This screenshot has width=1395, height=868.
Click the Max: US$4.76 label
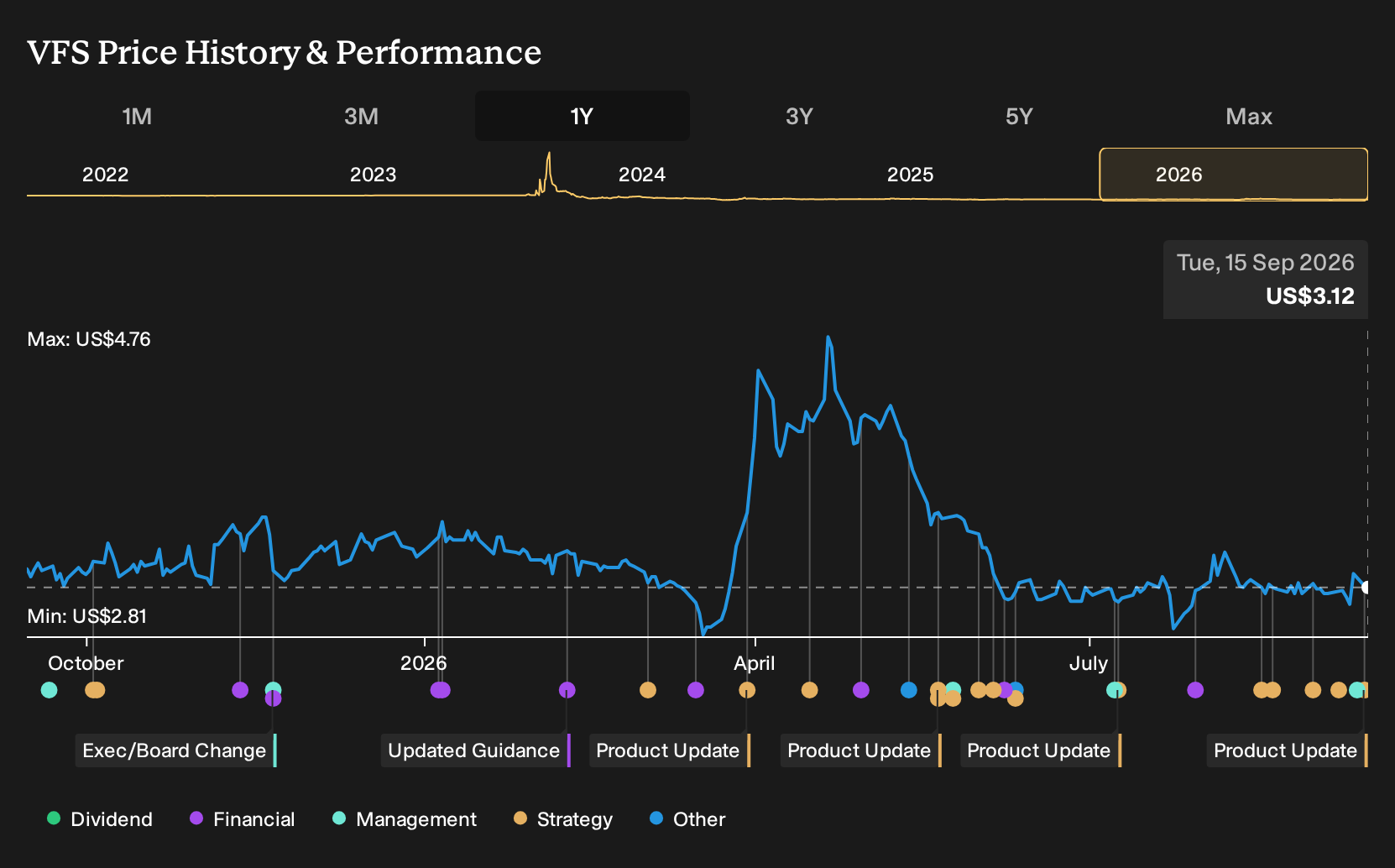(89, 339)
